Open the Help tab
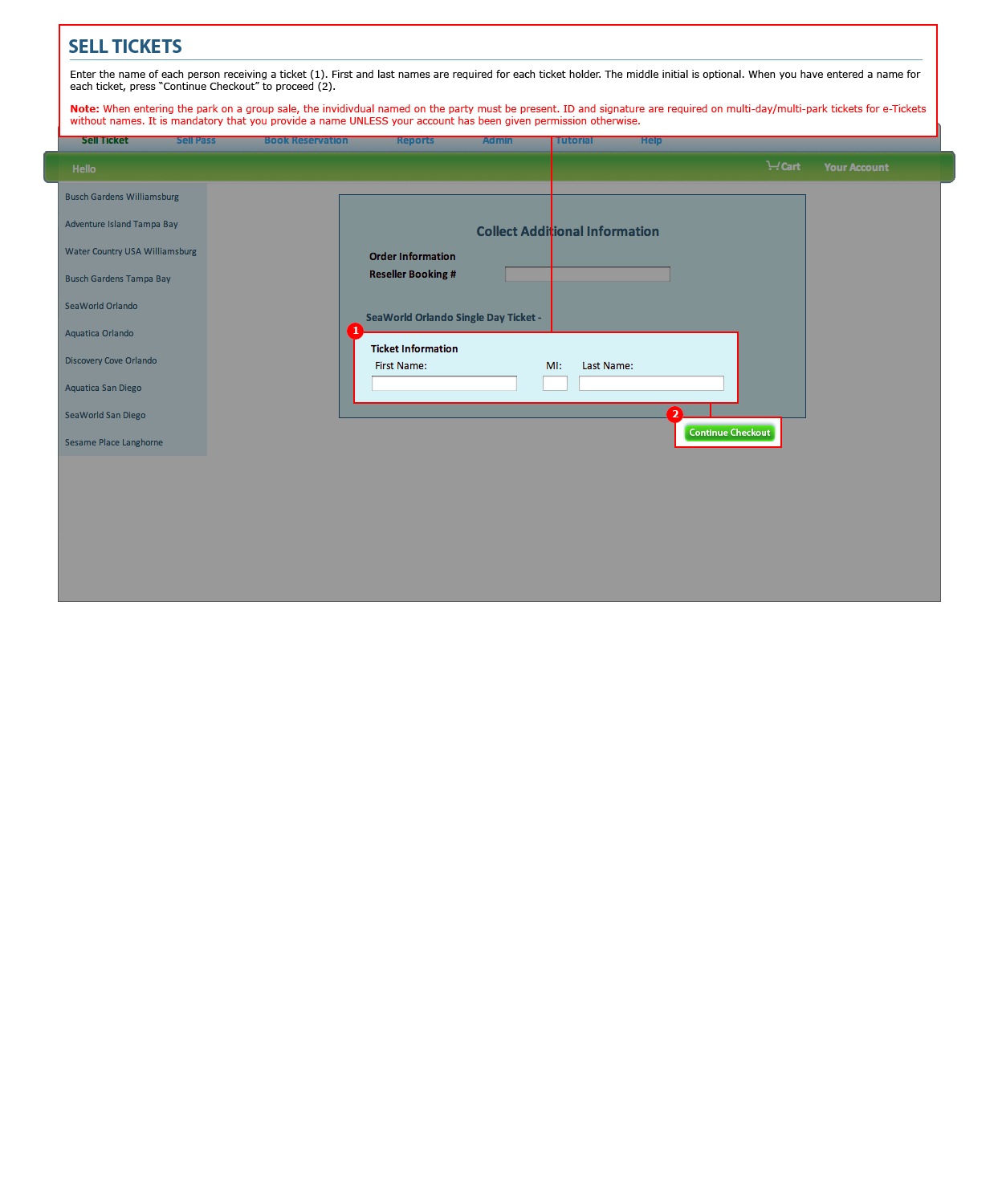 click(651, 141)
